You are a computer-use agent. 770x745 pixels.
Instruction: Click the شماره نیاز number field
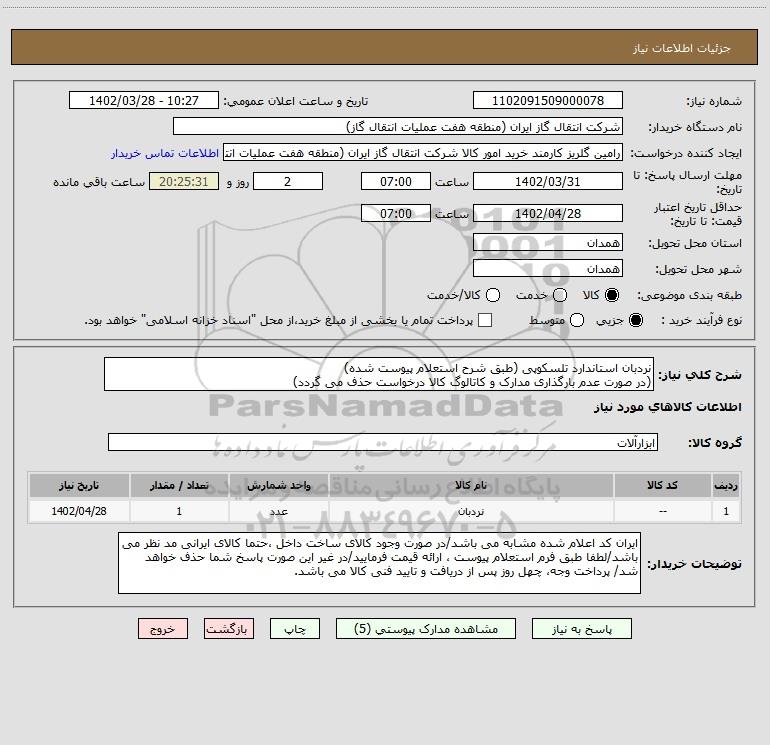[x=548, y=100]
